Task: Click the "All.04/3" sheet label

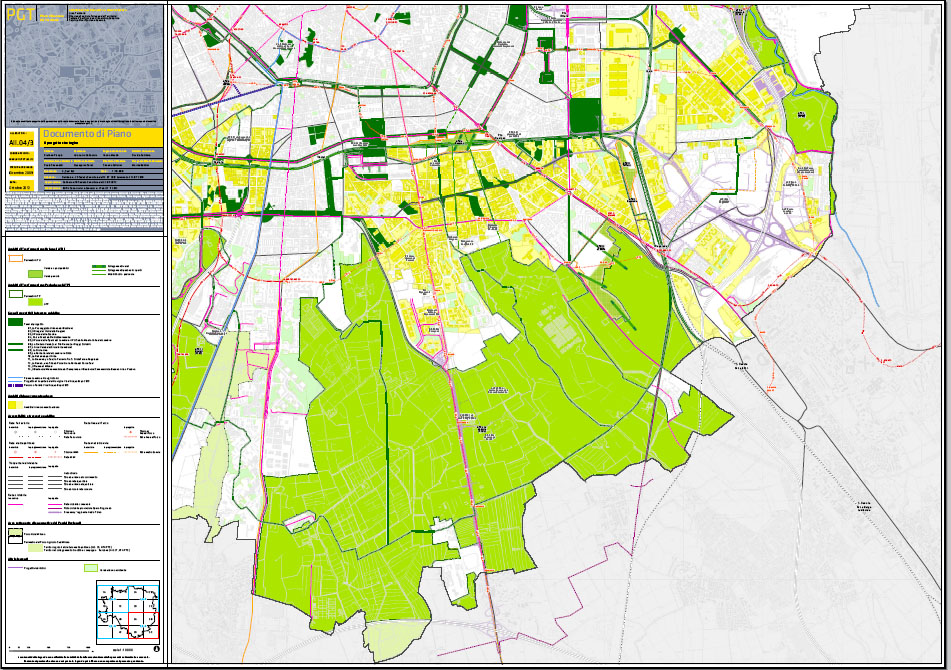Action: click(x=21, y=143)
